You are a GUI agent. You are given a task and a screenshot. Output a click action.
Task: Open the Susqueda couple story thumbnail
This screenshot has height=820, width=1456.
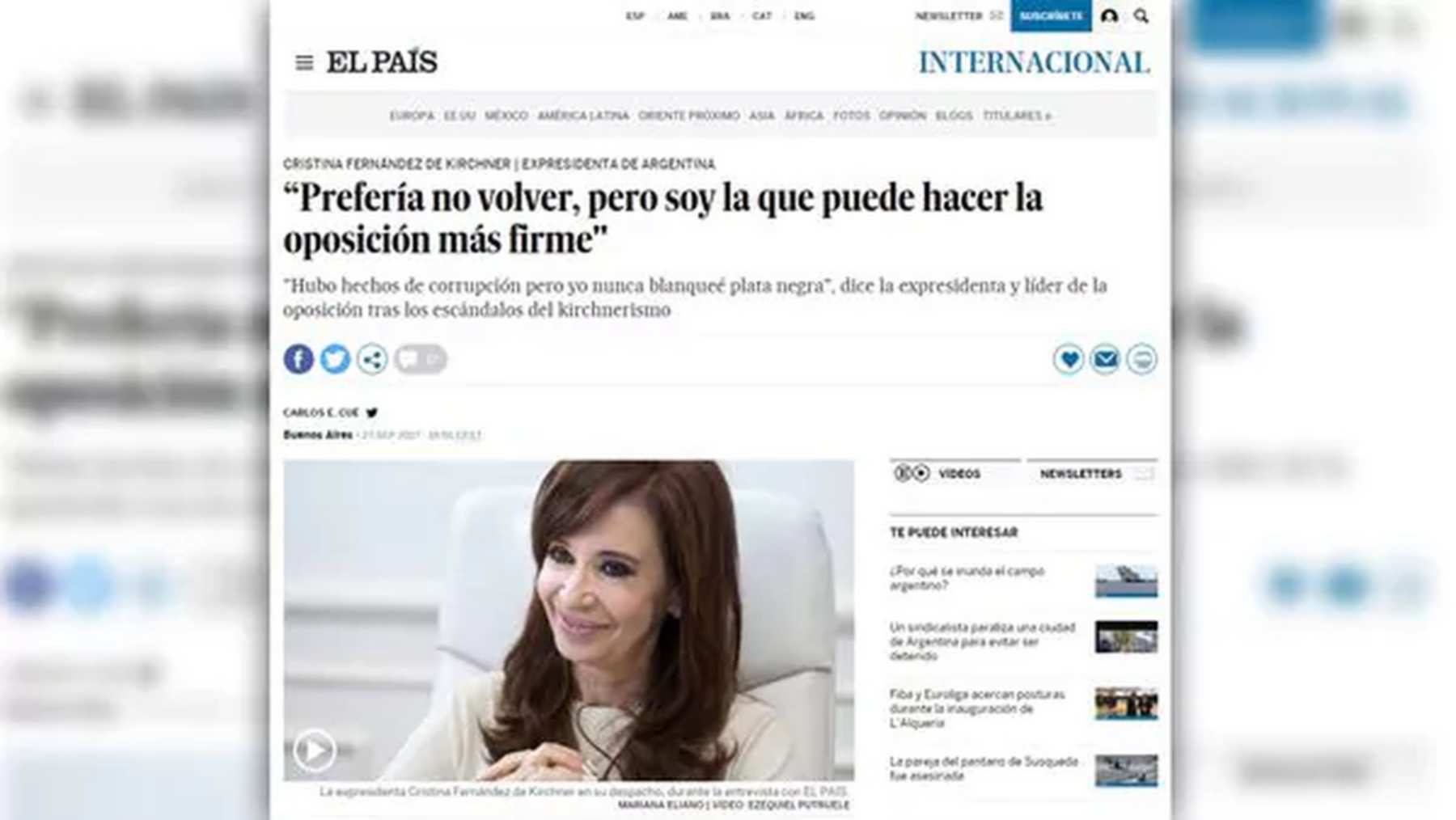tap(1126, 770)
